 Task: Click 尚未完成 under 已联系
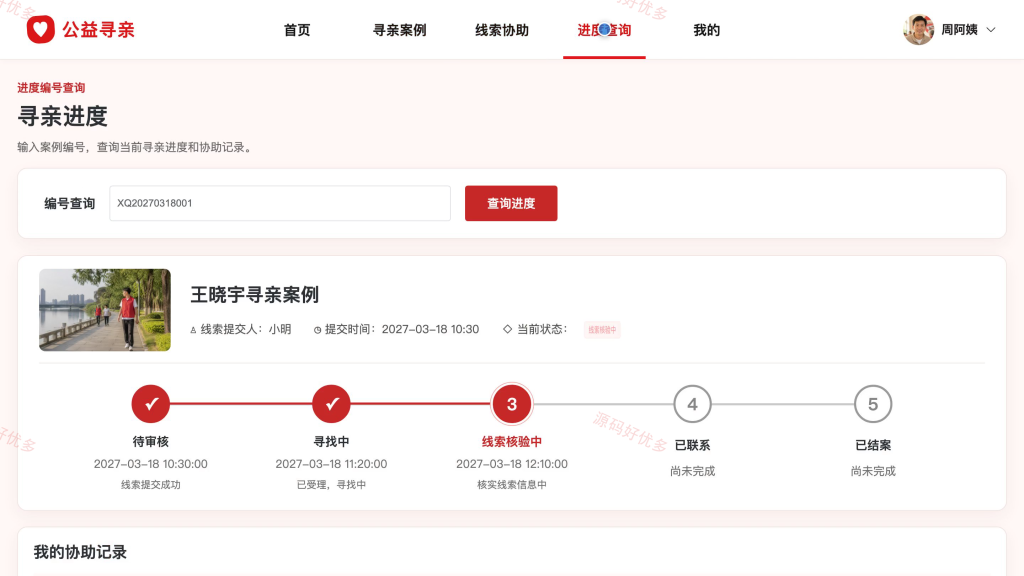pyautogui.click(x=692, y=471)
